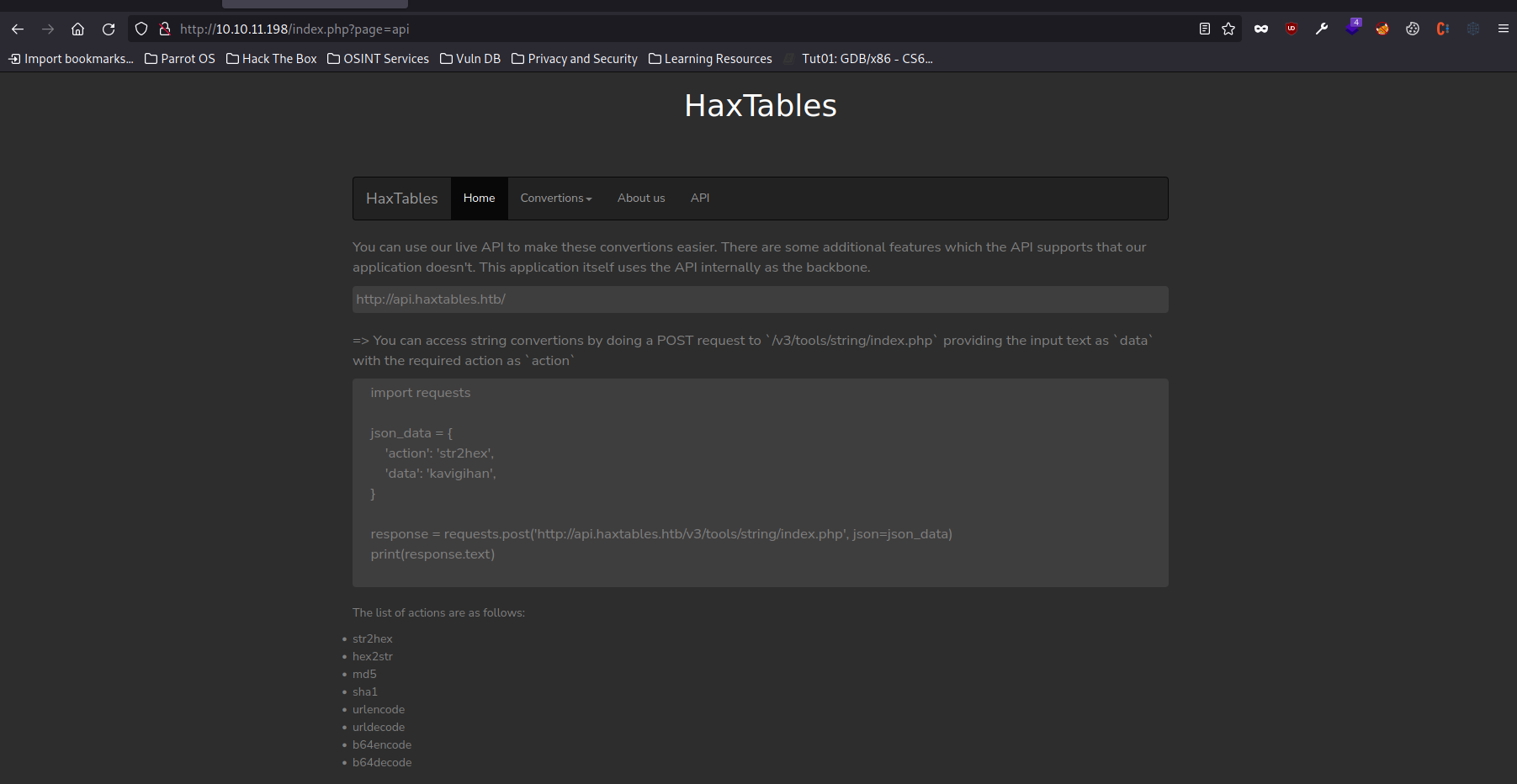Reload the current page
This screenshot has width=1517, height=784.
(x=109, y=29)
